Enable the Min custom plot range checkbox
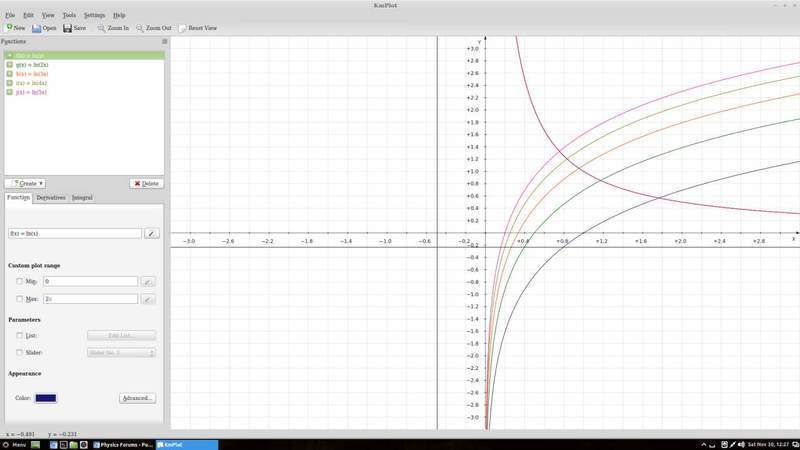 (19, 282)
